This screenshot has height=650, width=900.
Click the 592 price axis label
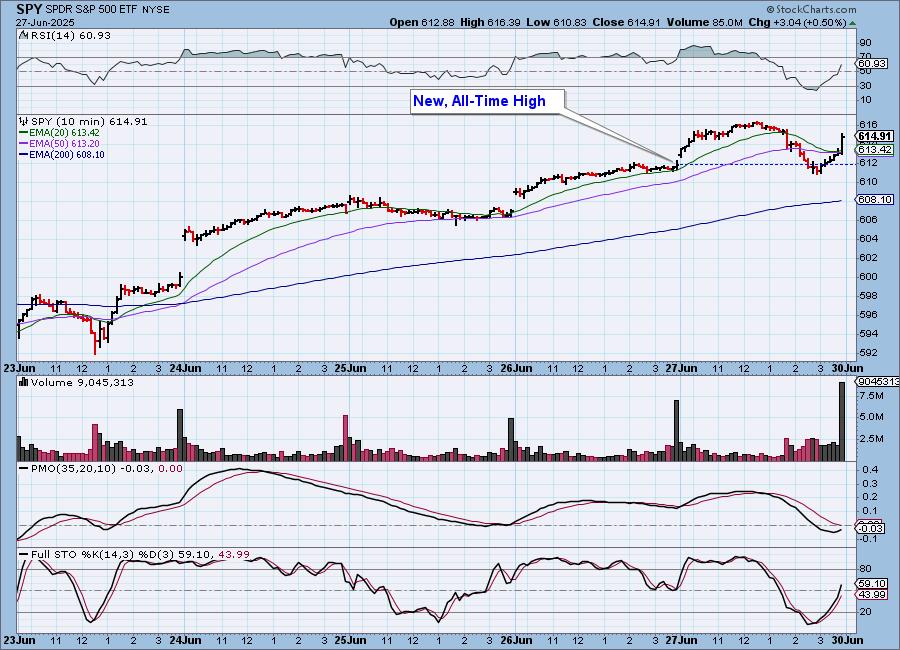coord(868,352)
